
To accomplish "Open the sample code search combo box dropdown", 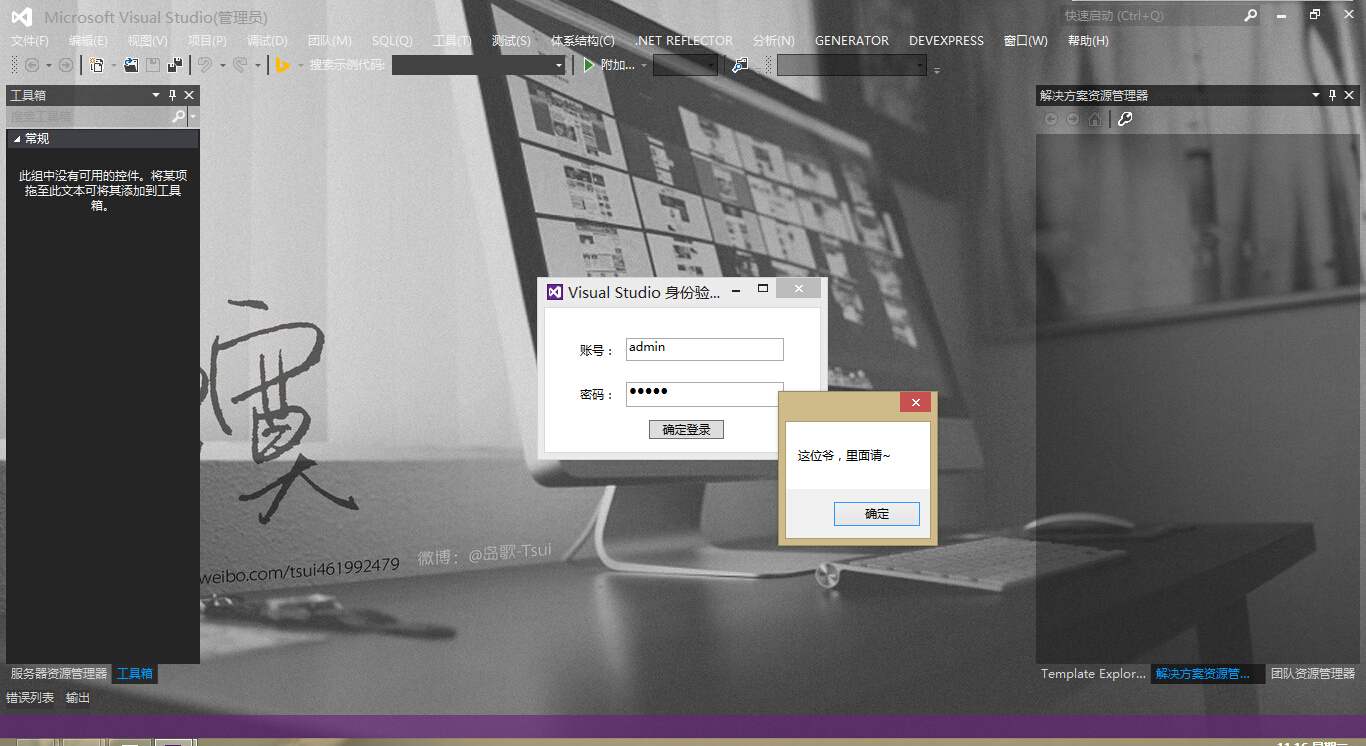I will coord(559,66).
